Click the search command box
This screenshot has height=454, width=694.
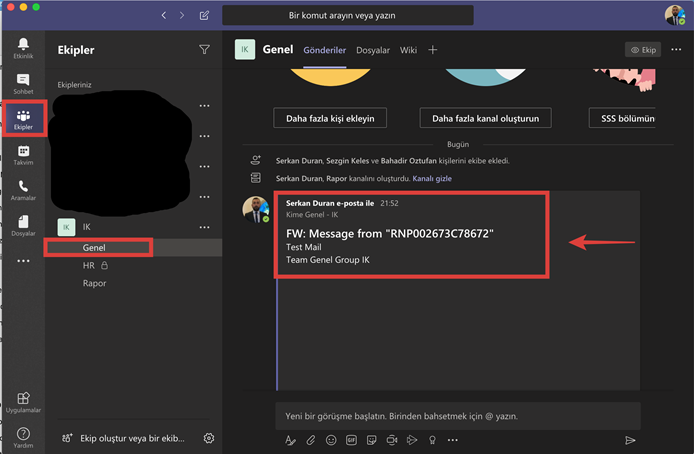tap(347, 15)
